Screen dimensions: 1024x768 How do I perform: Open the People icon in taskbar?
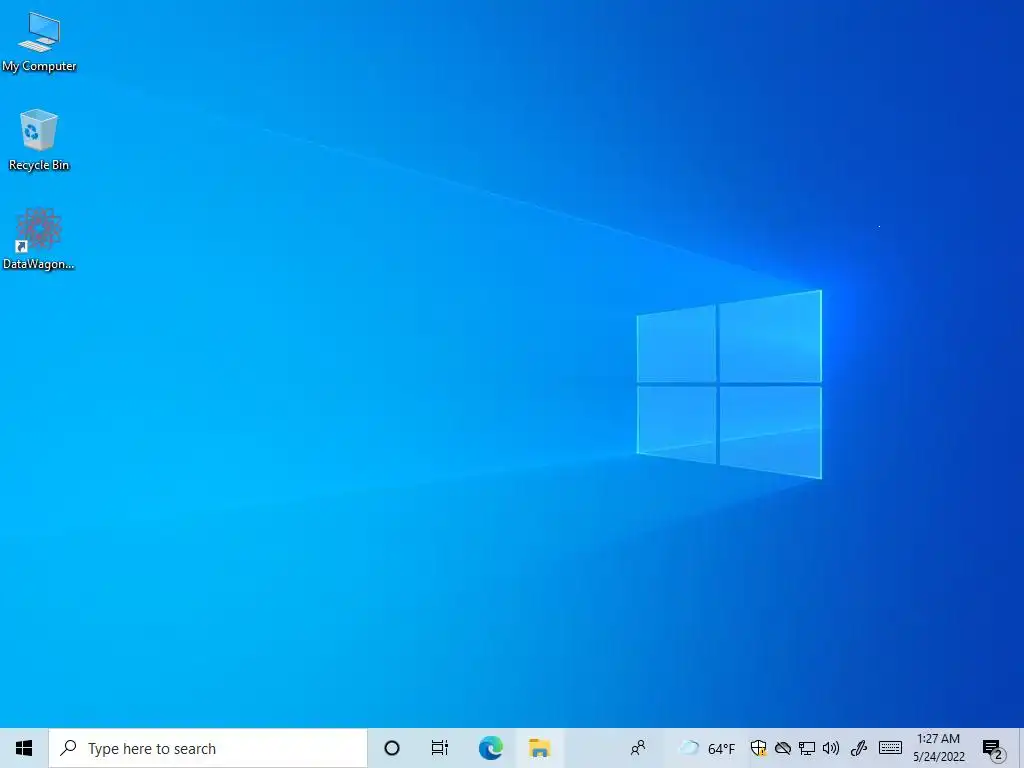pyautogui.click(x=638, y=748)
